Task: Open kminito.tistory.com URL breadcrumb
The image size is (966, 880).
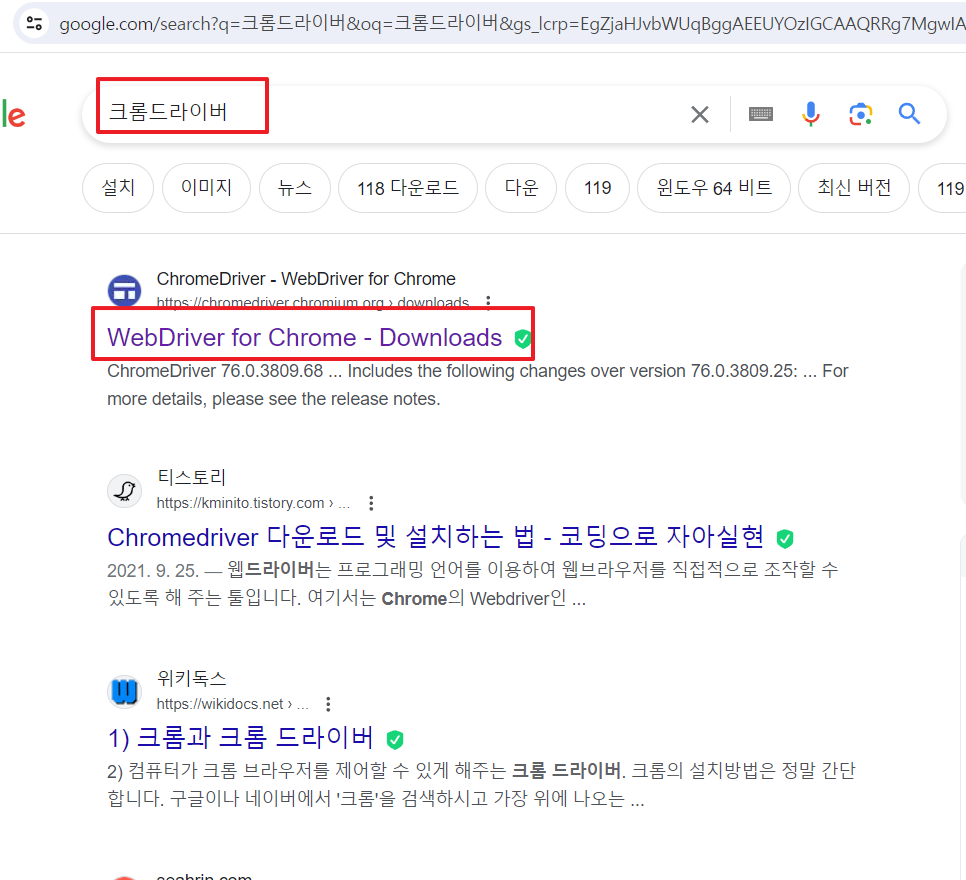Action: (253, 503)
